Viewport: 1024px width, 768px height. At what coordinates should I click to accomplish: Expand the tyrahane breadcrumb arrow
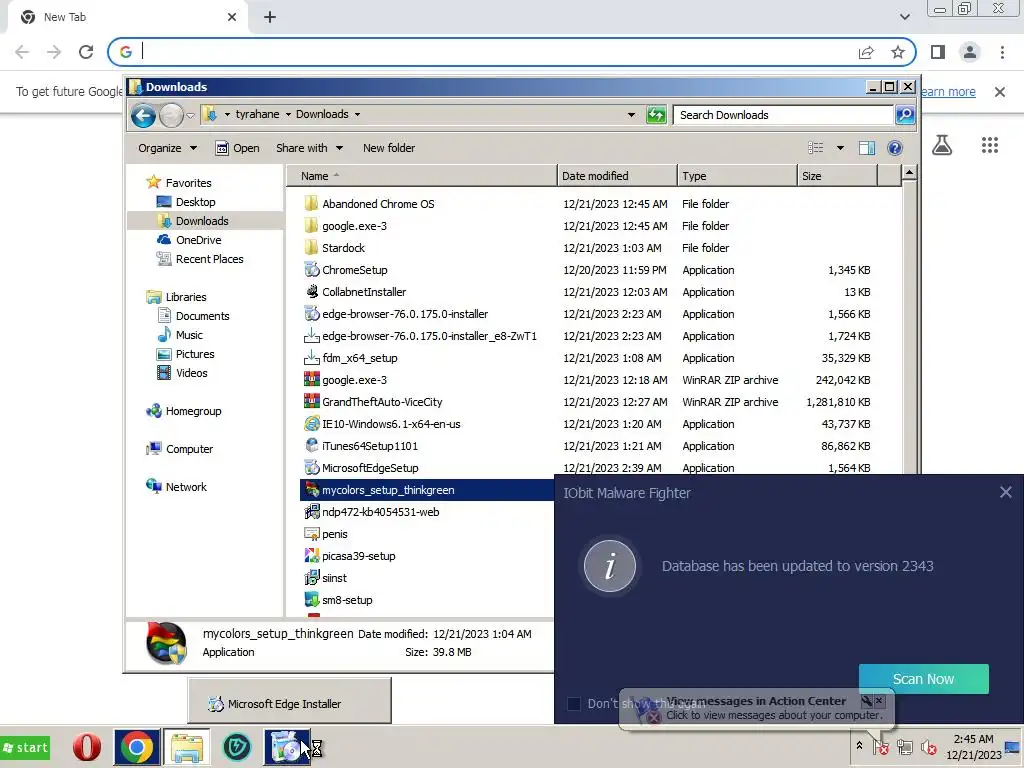tap(289, 114)
